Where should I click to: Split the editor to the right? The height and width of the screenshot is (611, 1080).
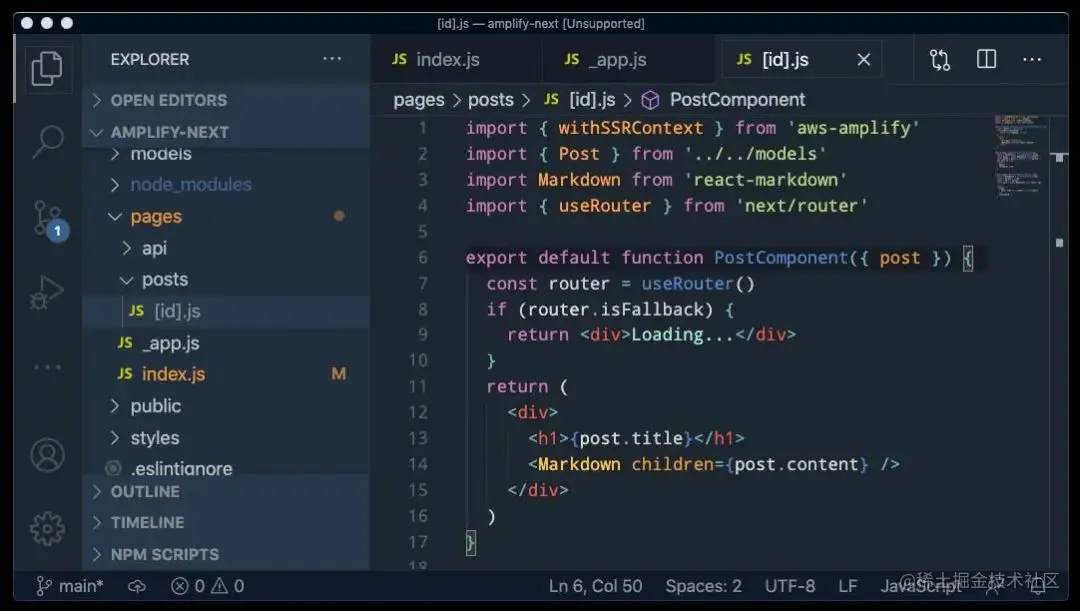click(x=986, y=59)
